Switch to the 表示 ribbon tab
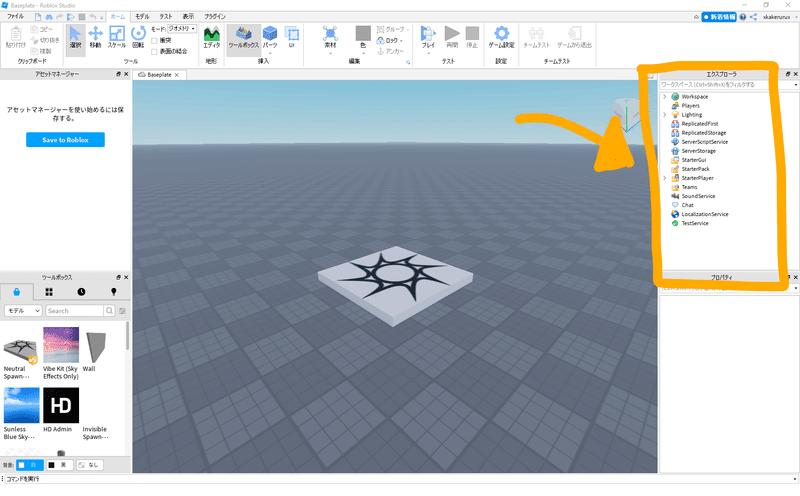Screen dimensions: 800x496 (x=188, y=17)
